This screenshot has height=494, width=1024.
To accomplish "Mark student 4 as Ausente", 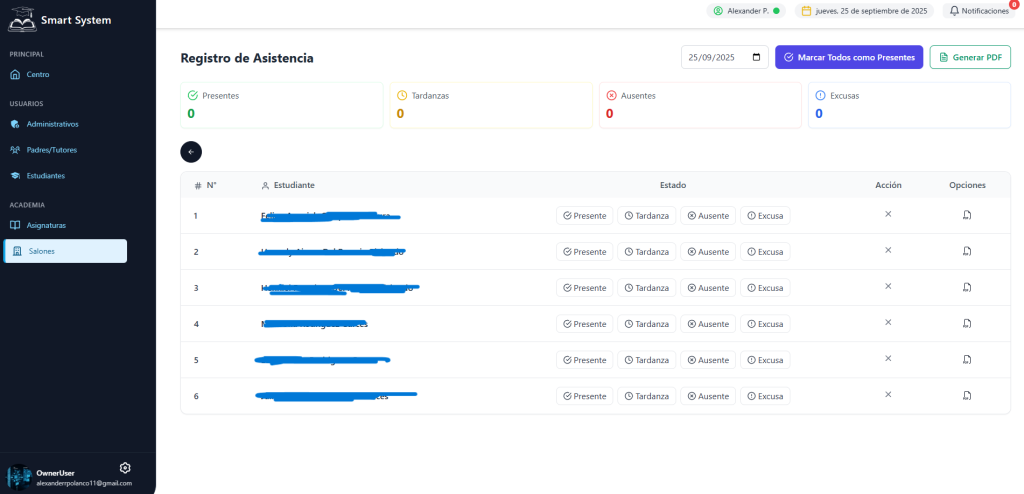I will tap(707, 324).
